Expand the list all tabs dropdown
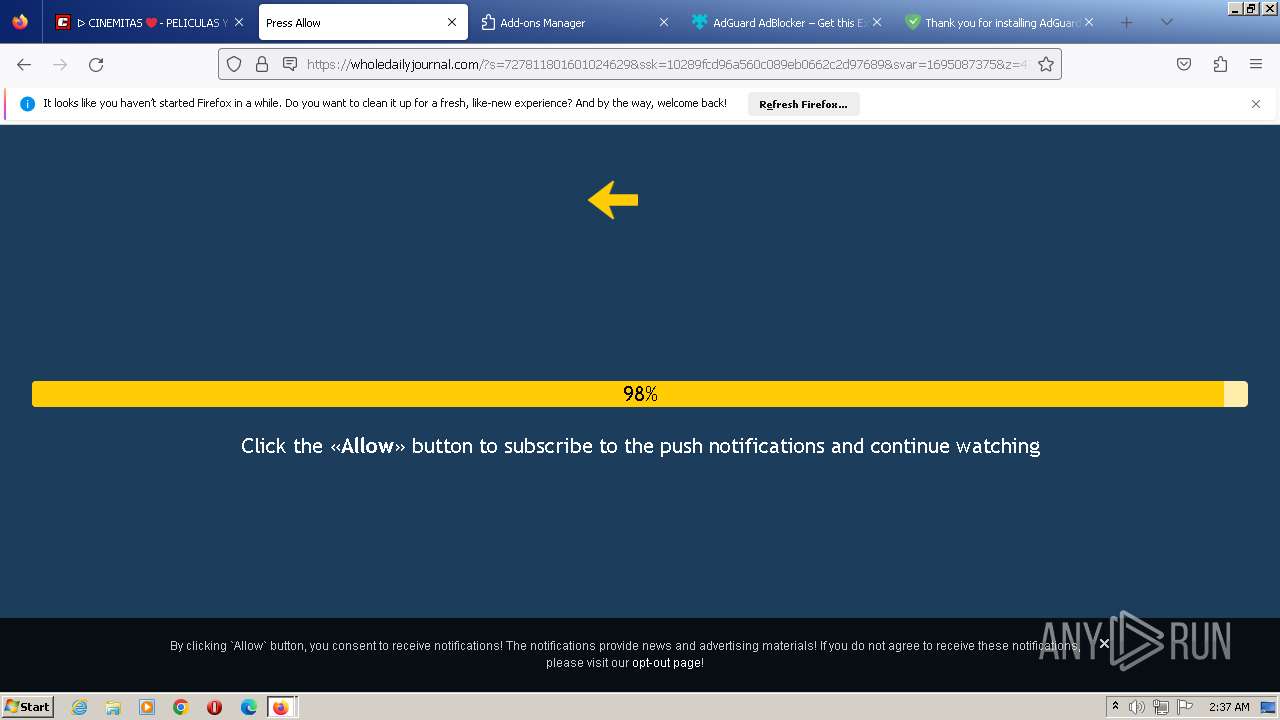Viewport: 1280px width, 720px height. (1166, 22)
